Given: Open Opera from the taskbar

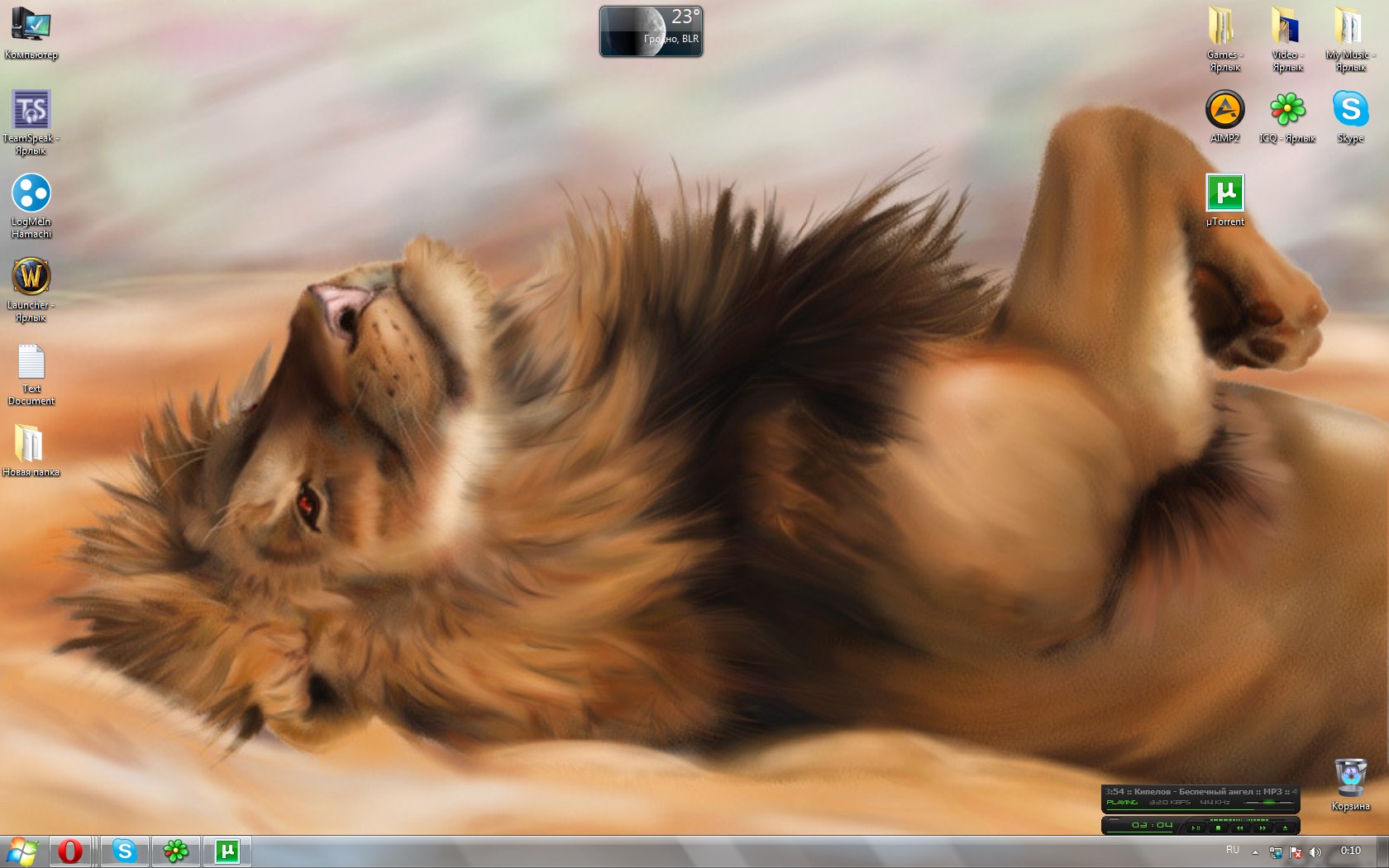Looking at the screenshot, I should coord(70,851).
